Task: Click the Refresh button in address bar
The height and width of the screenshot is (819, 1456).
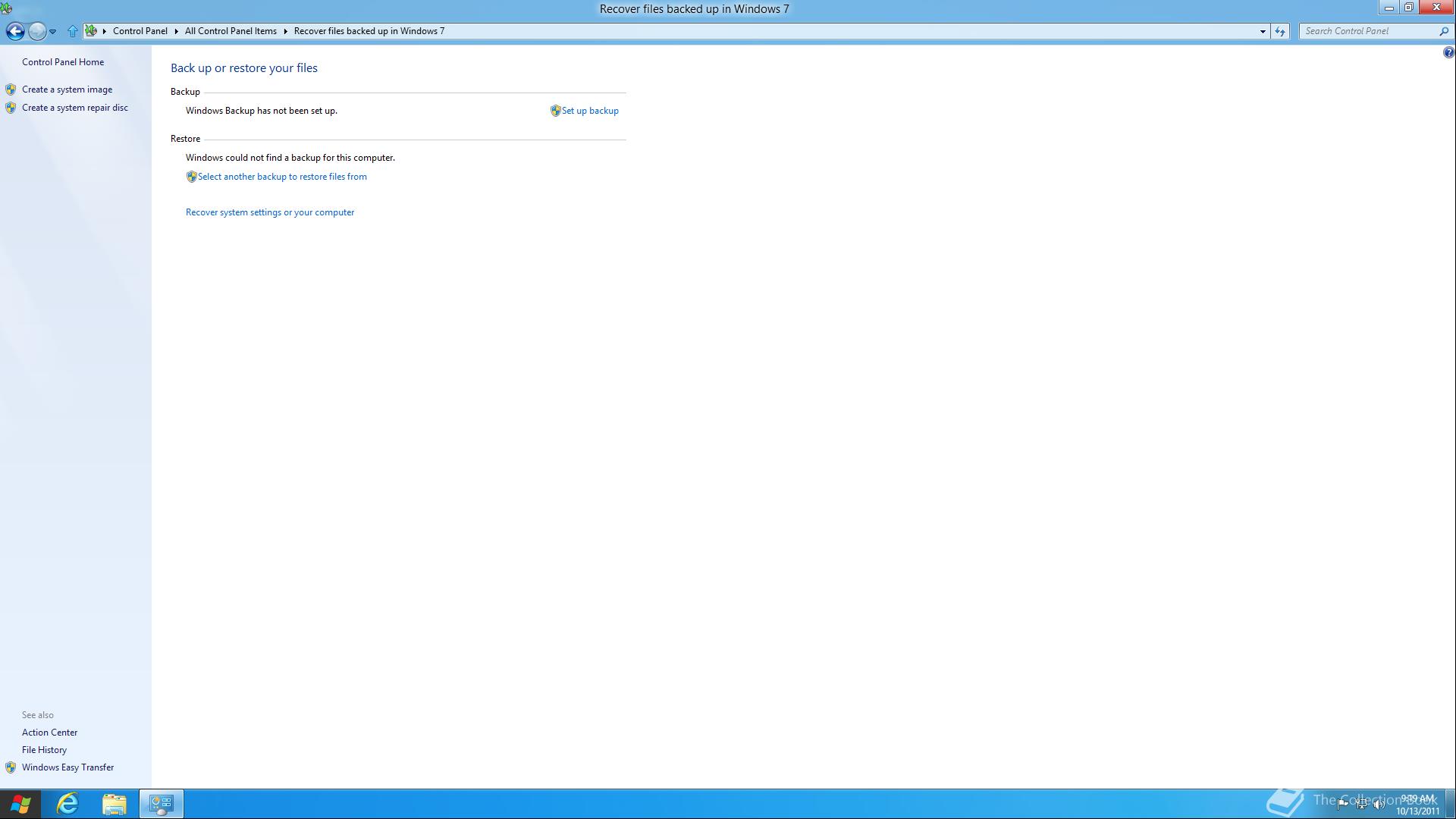Action: coord(1280,31)
